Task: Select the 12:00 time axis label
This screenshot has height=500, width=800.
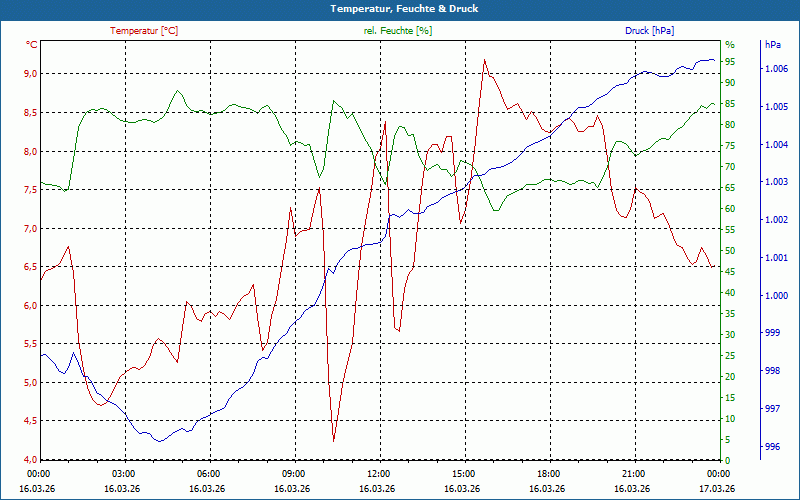Action: click(x=378, y=473)
